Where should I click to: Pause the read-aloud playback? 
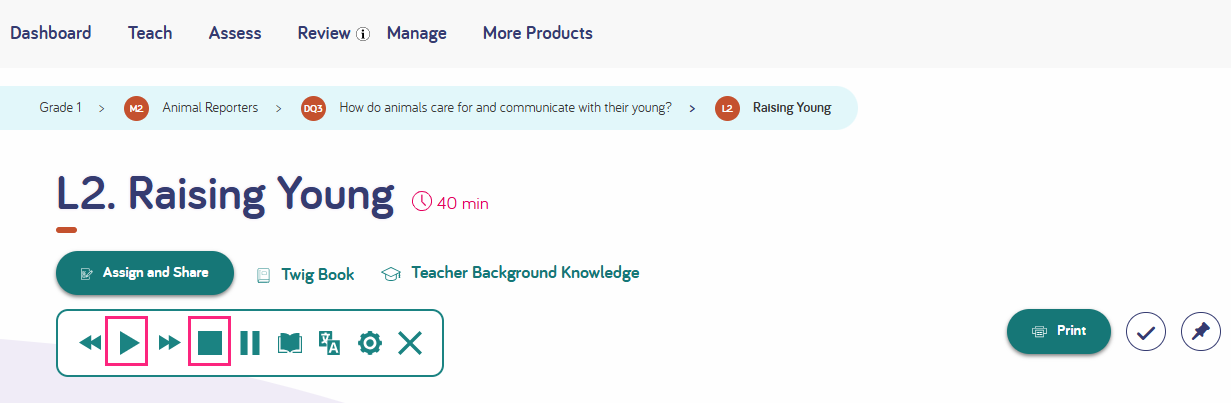coord(250,343)
